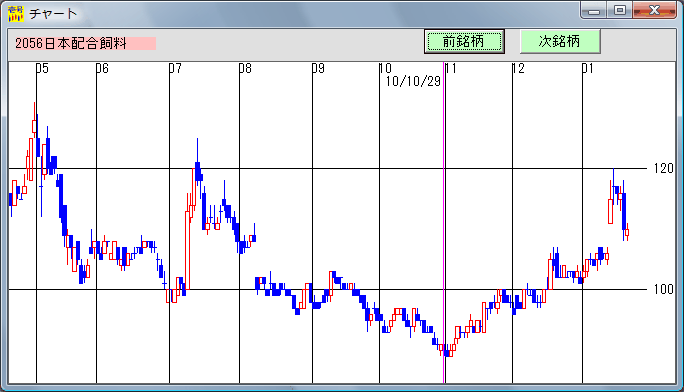Close the チャート window
684x392 pixels.
654,10
